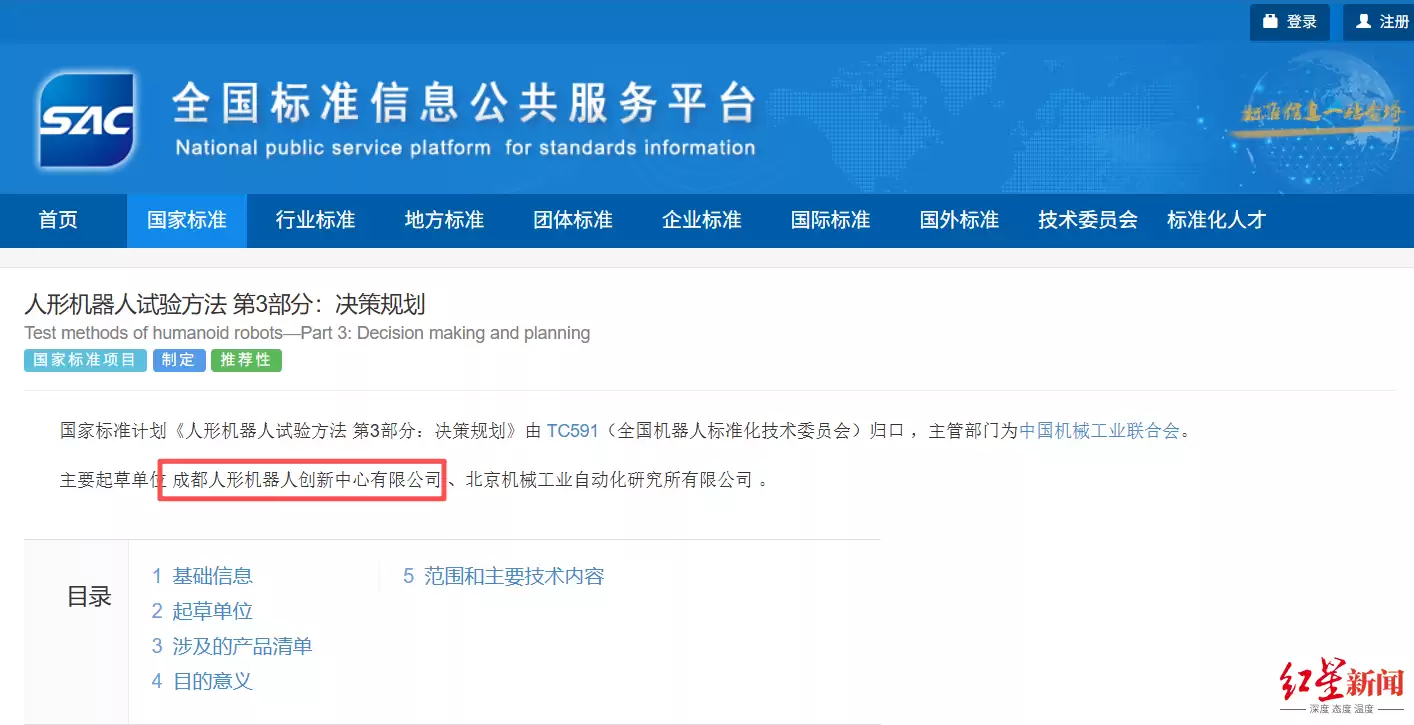Image resolution: width=1414 pixels, height=725 pixels.
Task: Switch to the 团体标准 section
Action: 574,220
